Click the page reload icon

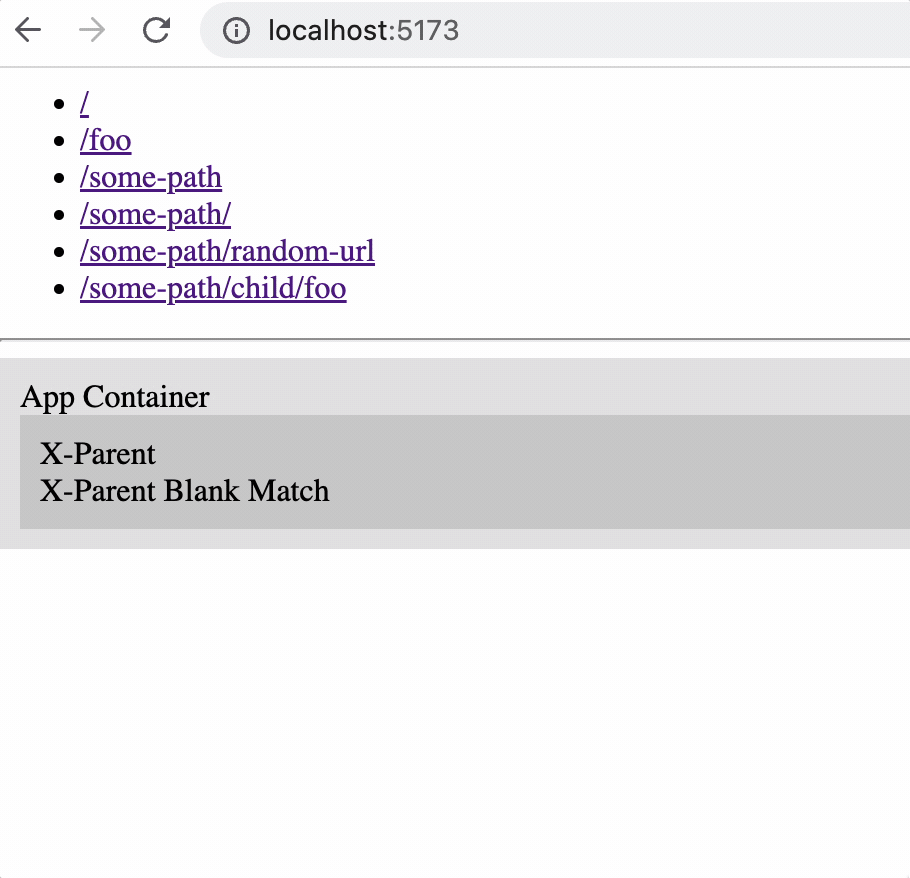pyautogui.click(x=156, y=30)
